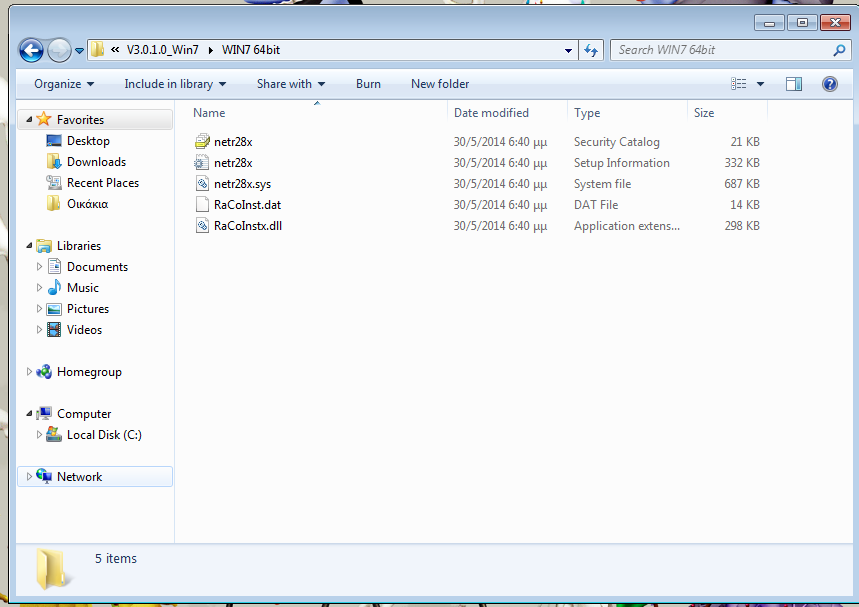Click the folder icon in the address bar

tap(98, 50)
